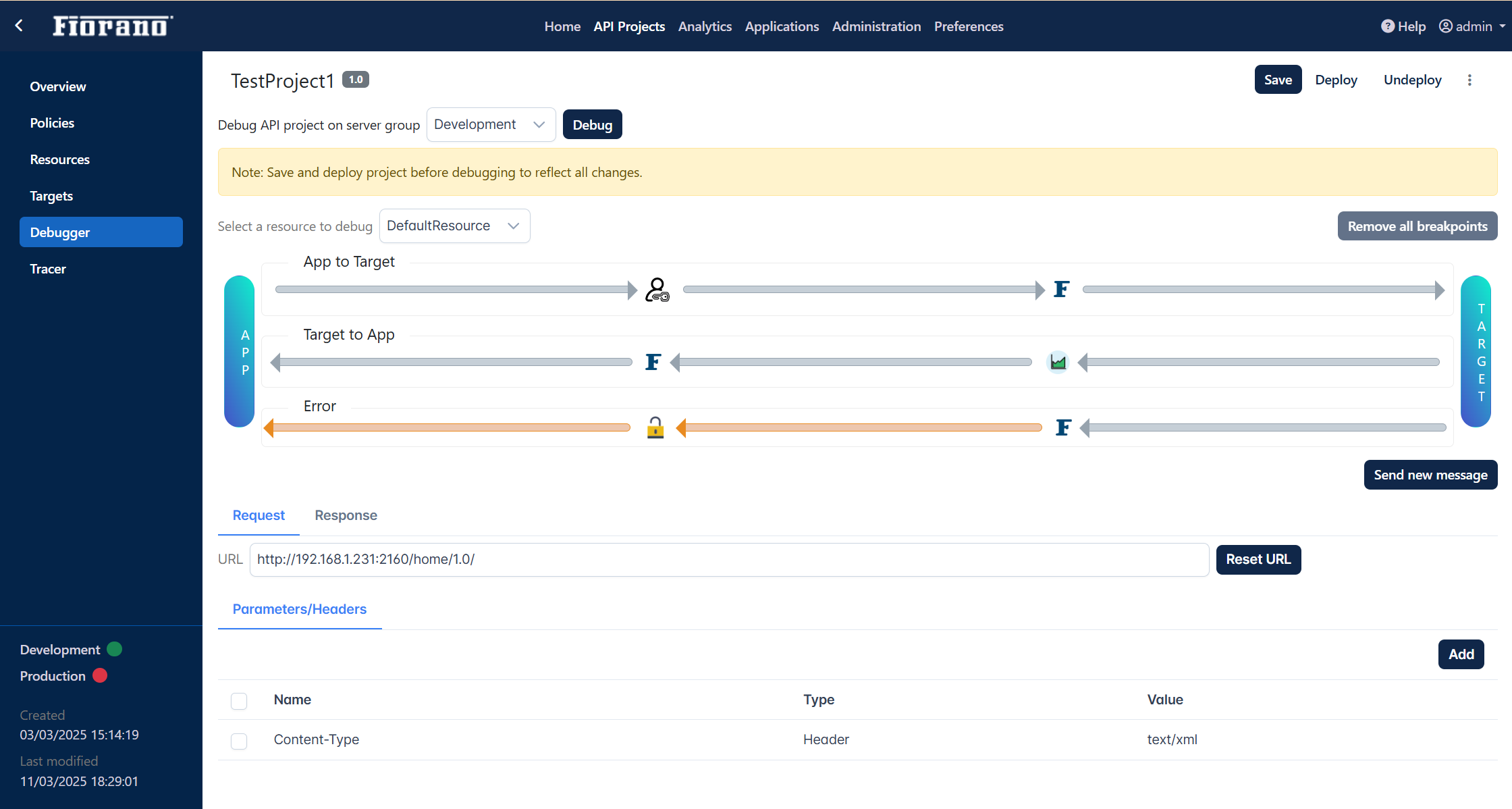Open the Development server group dropdown
Viewport: 1512px width, 809px height.
[x=491, y=125]
